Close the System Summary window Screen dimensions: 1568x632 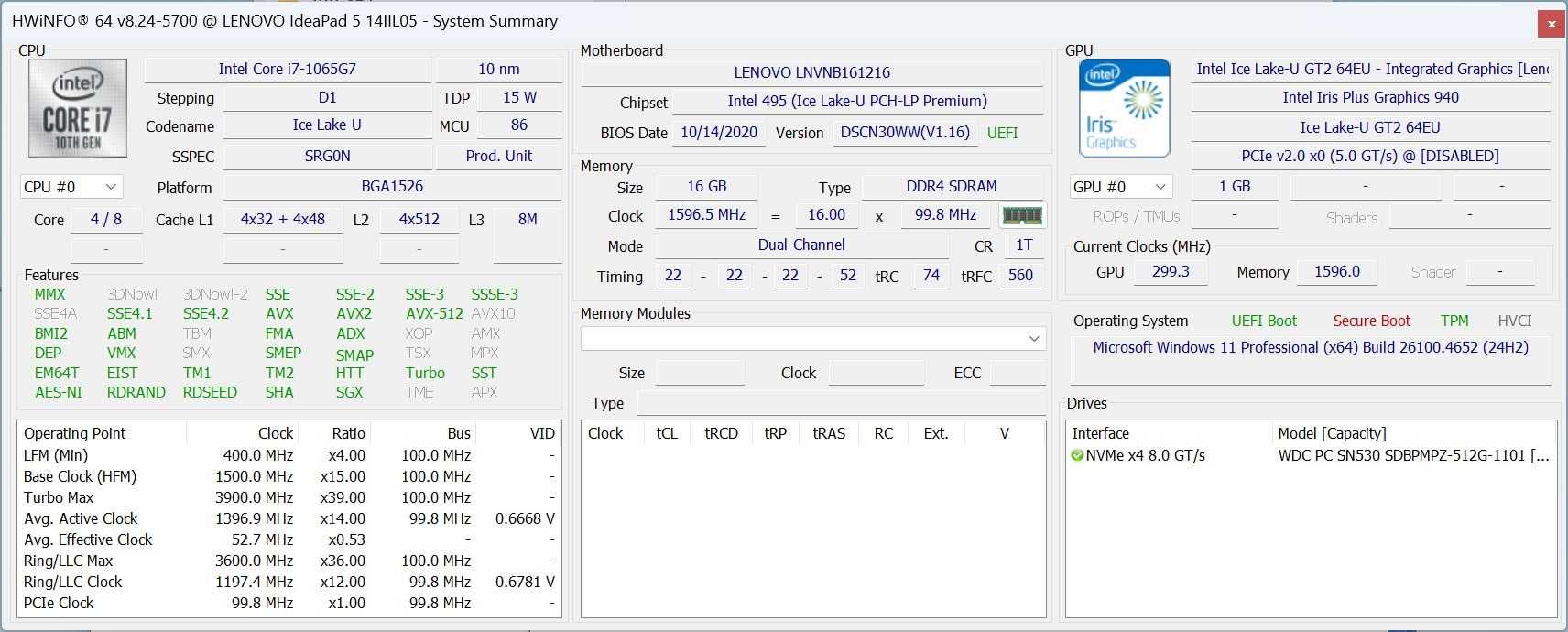coord(1551,24)
